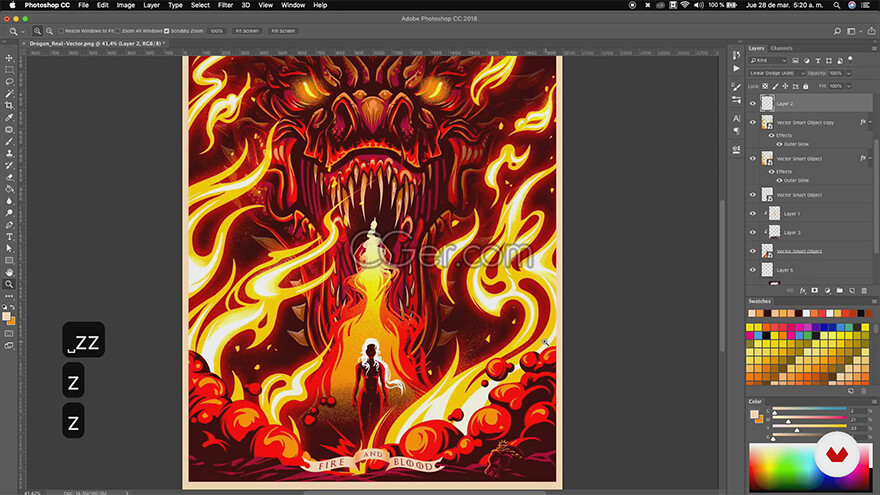Open the Window menu
880x495 pixels.
293,5
